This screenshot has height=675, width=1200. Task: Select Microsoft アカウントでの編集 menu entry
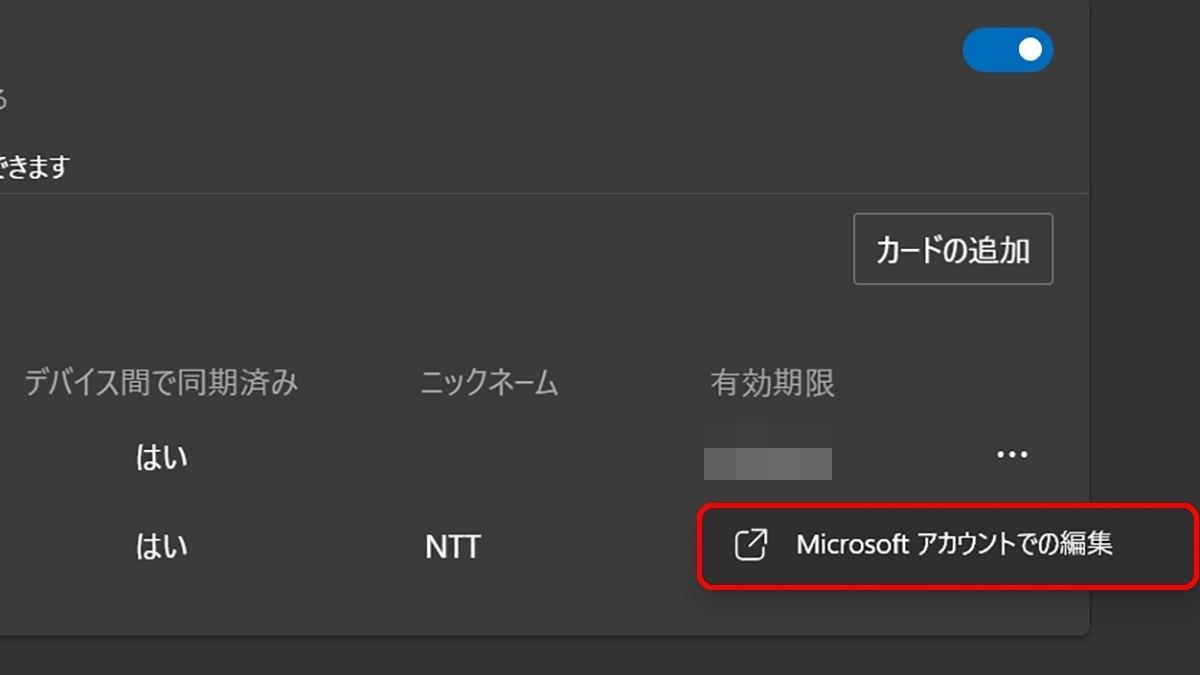(947, 545)
